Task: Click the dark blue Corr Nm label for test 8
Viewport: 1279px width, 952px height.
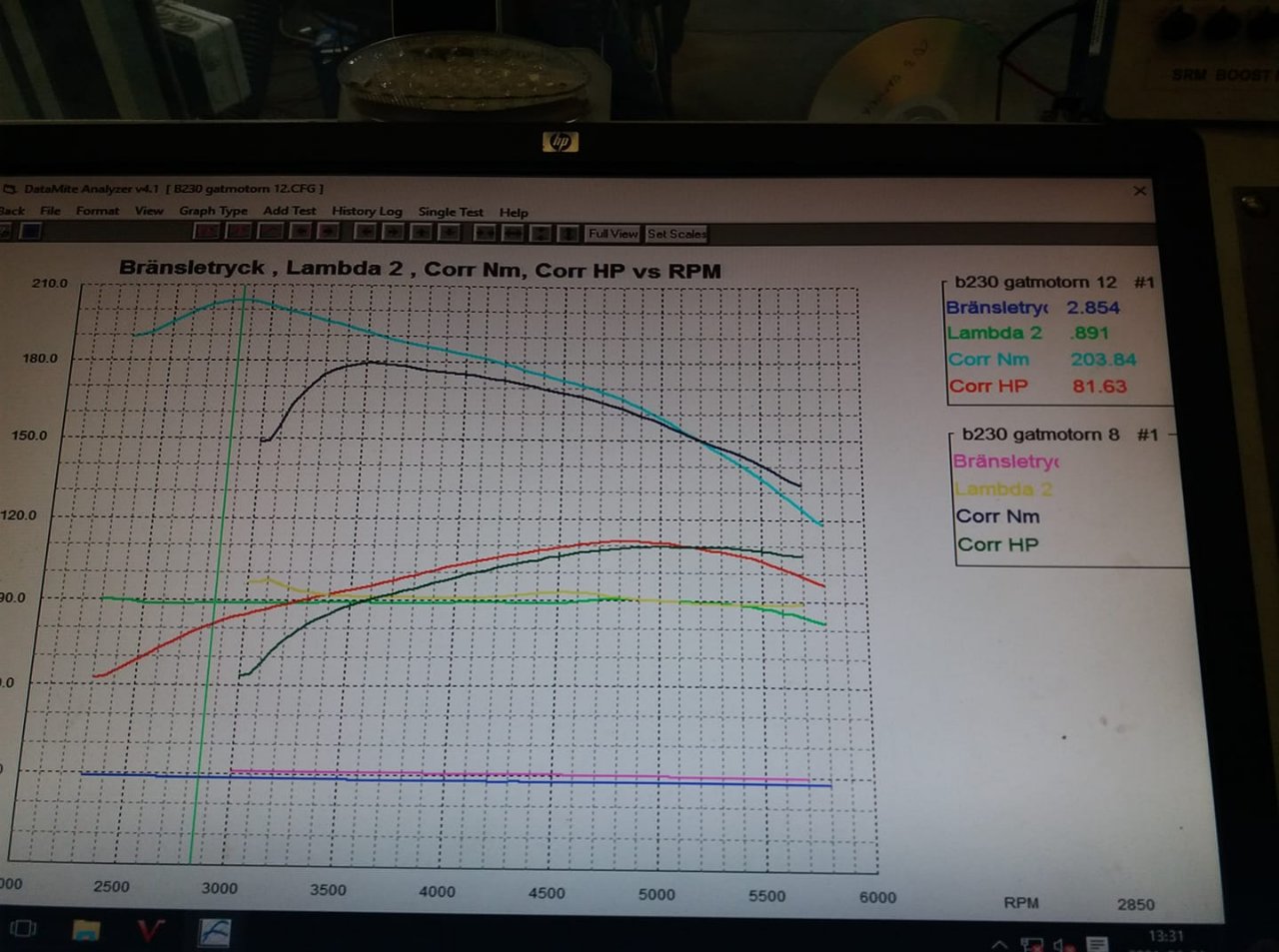Action: coord(997,516)
